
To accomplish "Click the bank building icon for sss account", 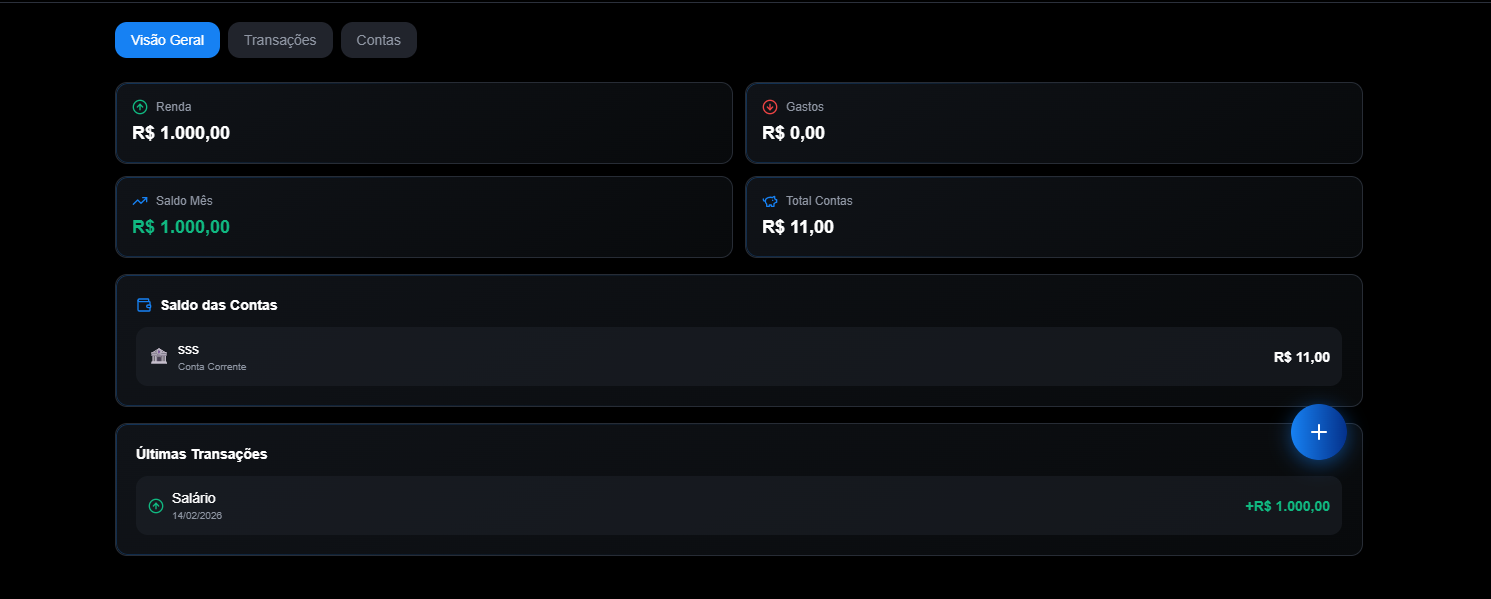I will [x=159, y=356].
